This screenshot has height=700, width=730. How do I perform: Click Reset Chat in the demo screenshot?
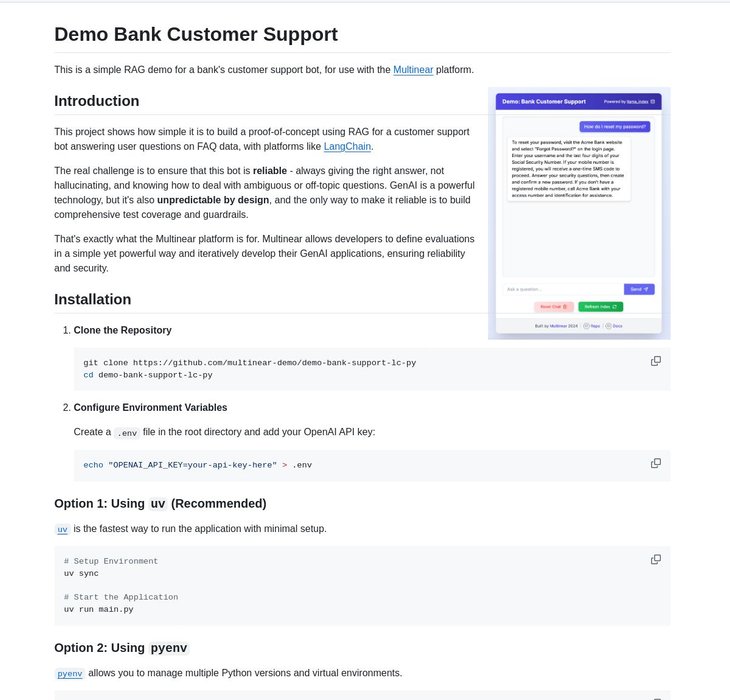tap(553, 306)
